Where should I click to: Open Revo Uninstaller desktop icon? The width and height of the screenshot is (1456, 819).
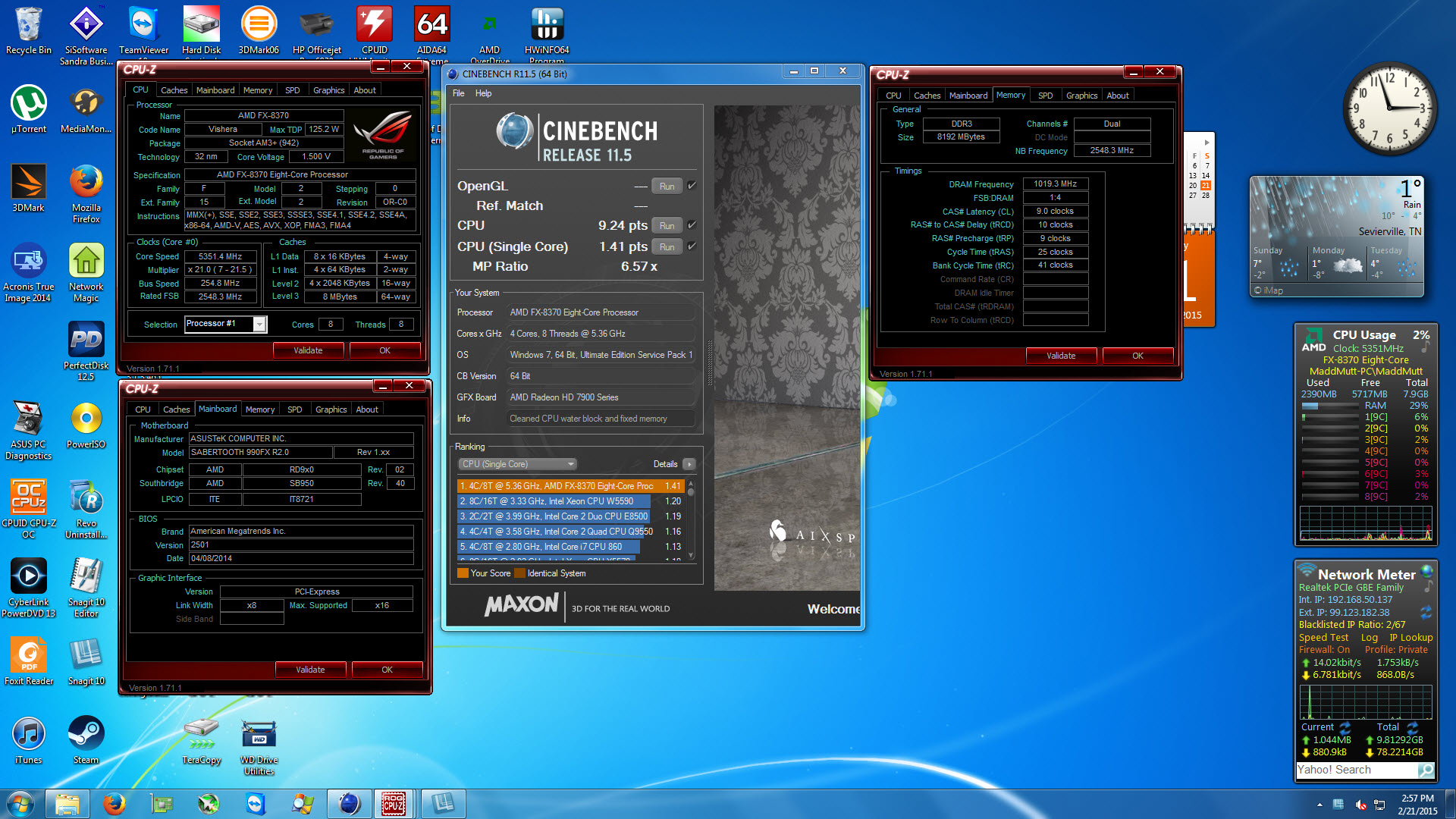click(x=86, y=509)
